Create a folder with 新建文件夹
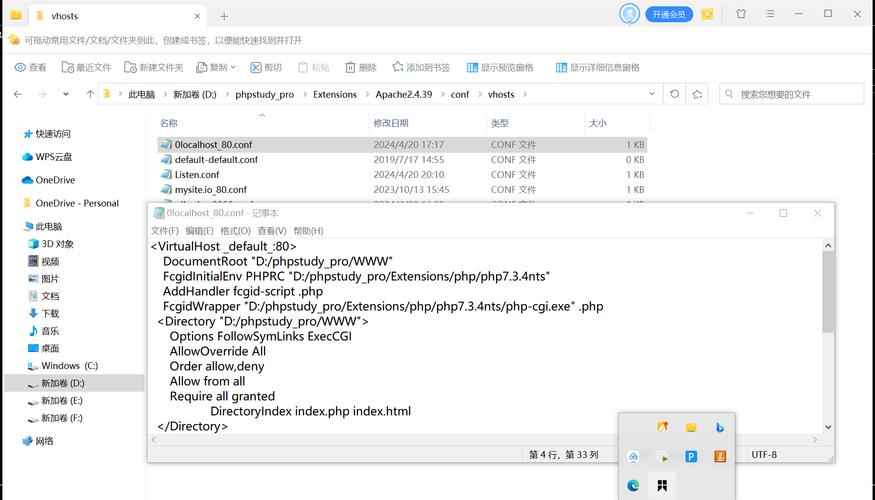875x500 pixels. tap(154, 67)
